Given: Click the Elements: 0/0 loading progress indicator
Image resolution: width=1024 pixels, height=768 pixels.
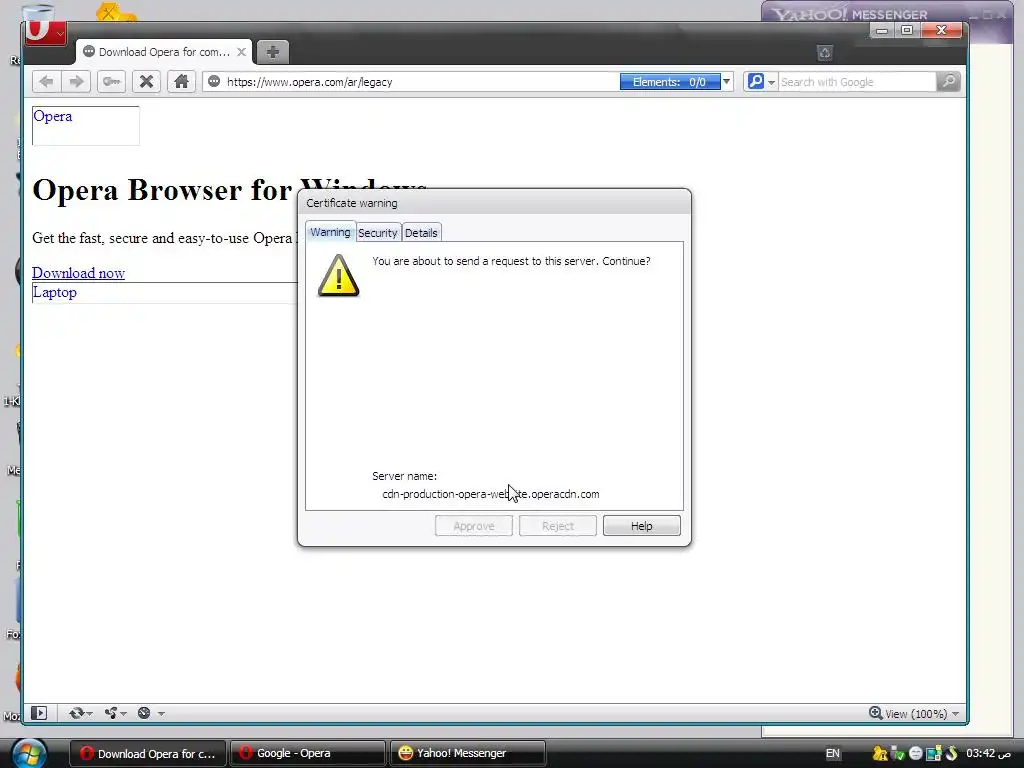Looking at the screenshot, I should click(669, 82).
